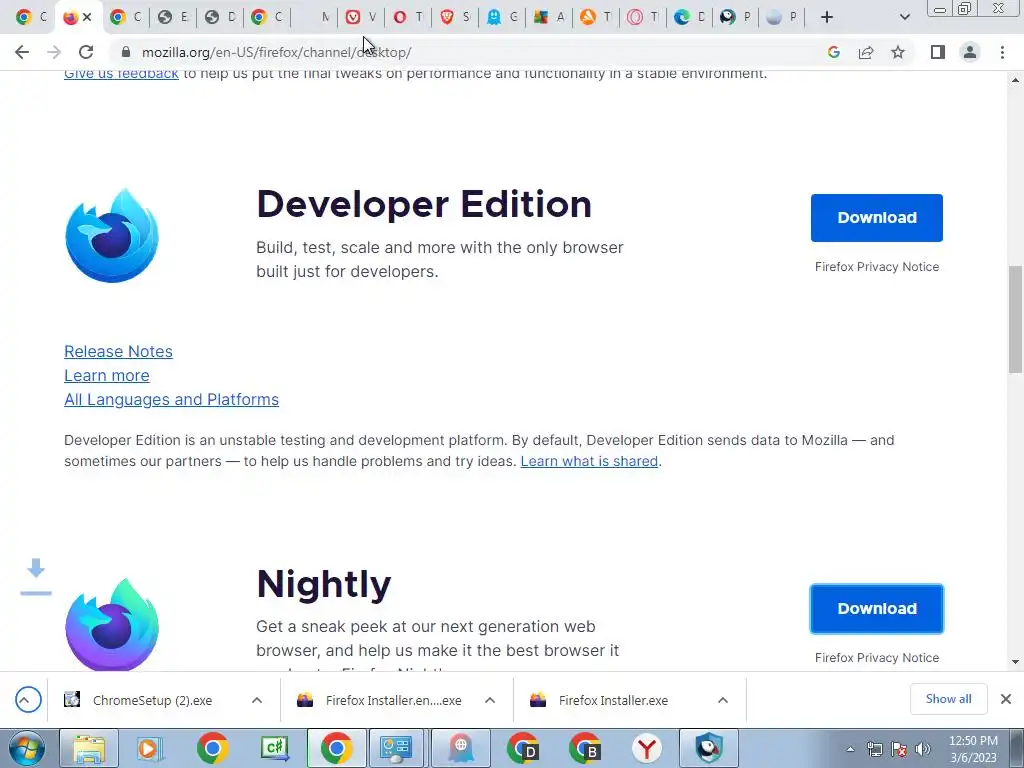Open All Languages and Platforms link

[x=171, y=399]
